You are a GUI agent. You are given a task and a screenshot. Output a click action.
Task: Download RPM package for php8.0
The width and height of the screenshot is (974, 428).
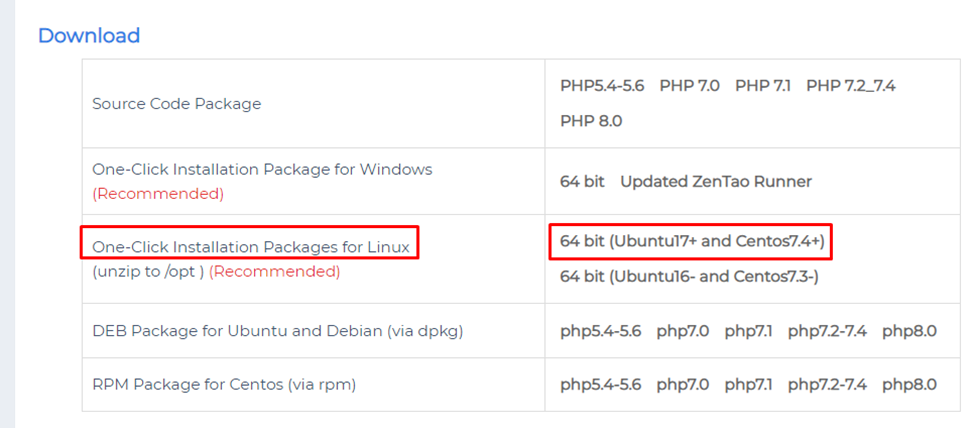point(909,385)
